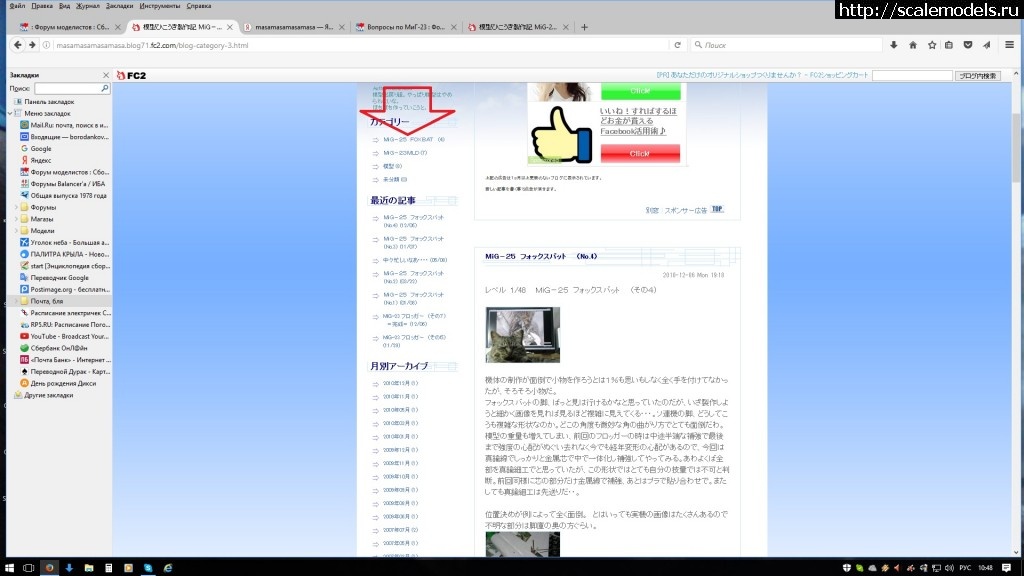Click the browser Back arrow button

(16, 46)
